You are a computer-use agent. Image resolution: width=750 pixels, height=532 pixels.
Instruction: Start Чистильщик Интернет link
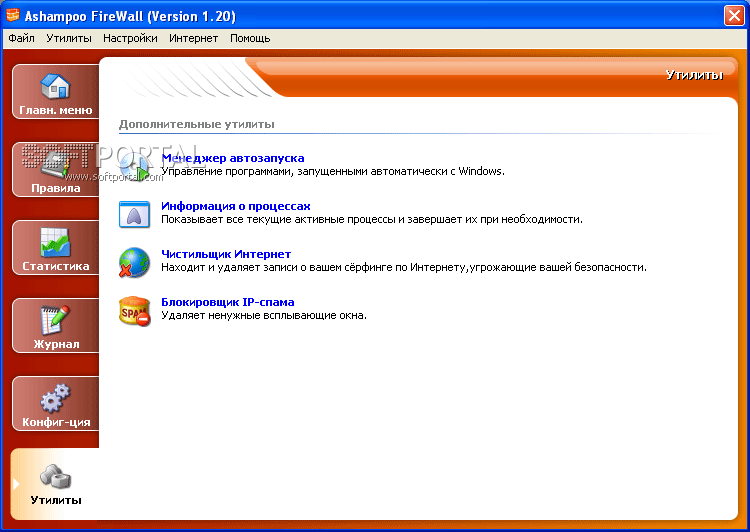[226, 254]
